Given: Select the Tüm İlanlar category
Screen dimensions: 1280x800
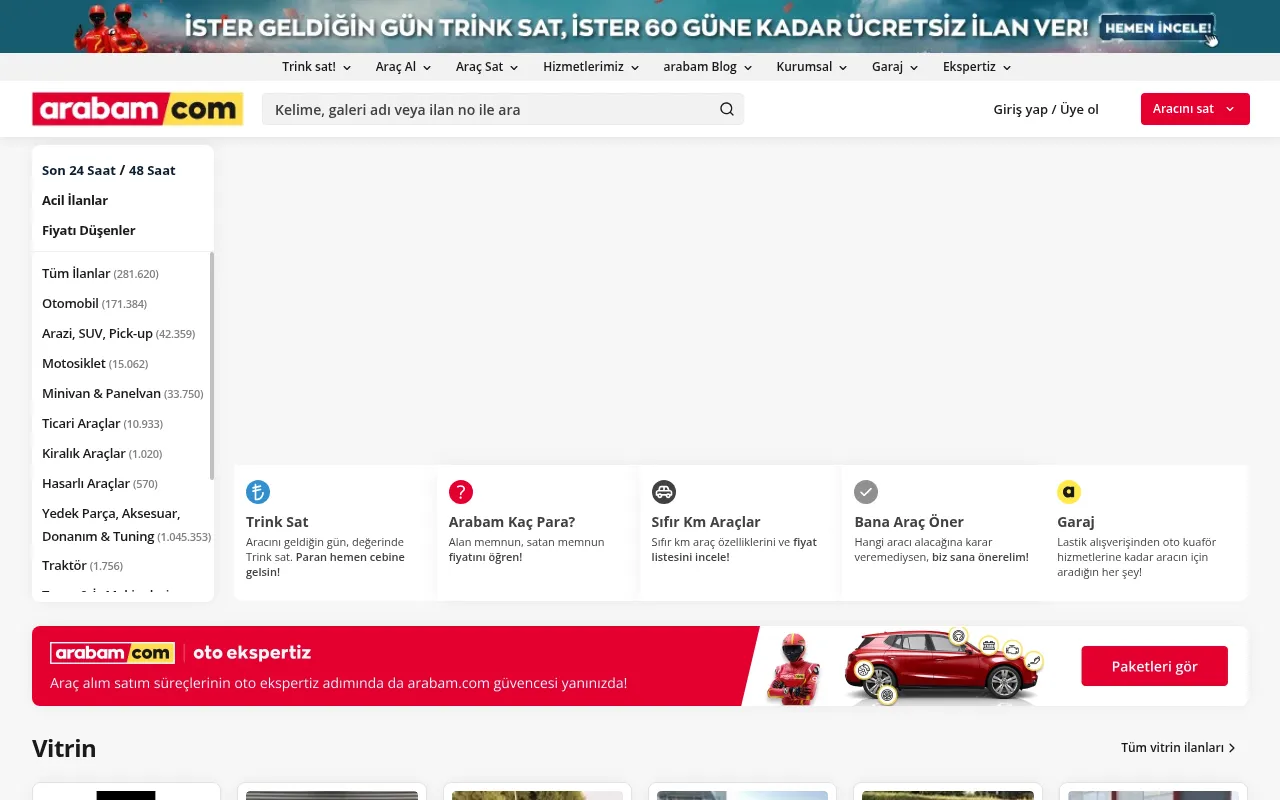Looking at the screenshot, I should [x=100, y=273].
